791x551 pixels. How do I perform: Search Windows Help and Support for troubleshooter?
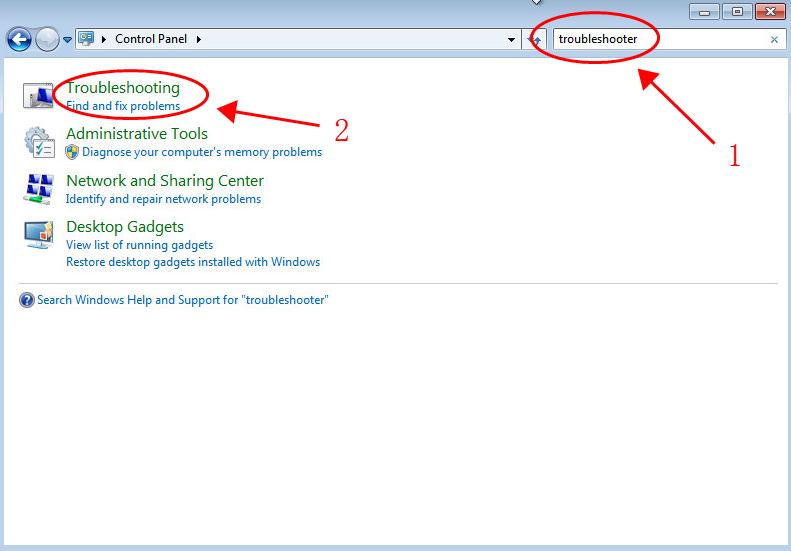[182, 300]
